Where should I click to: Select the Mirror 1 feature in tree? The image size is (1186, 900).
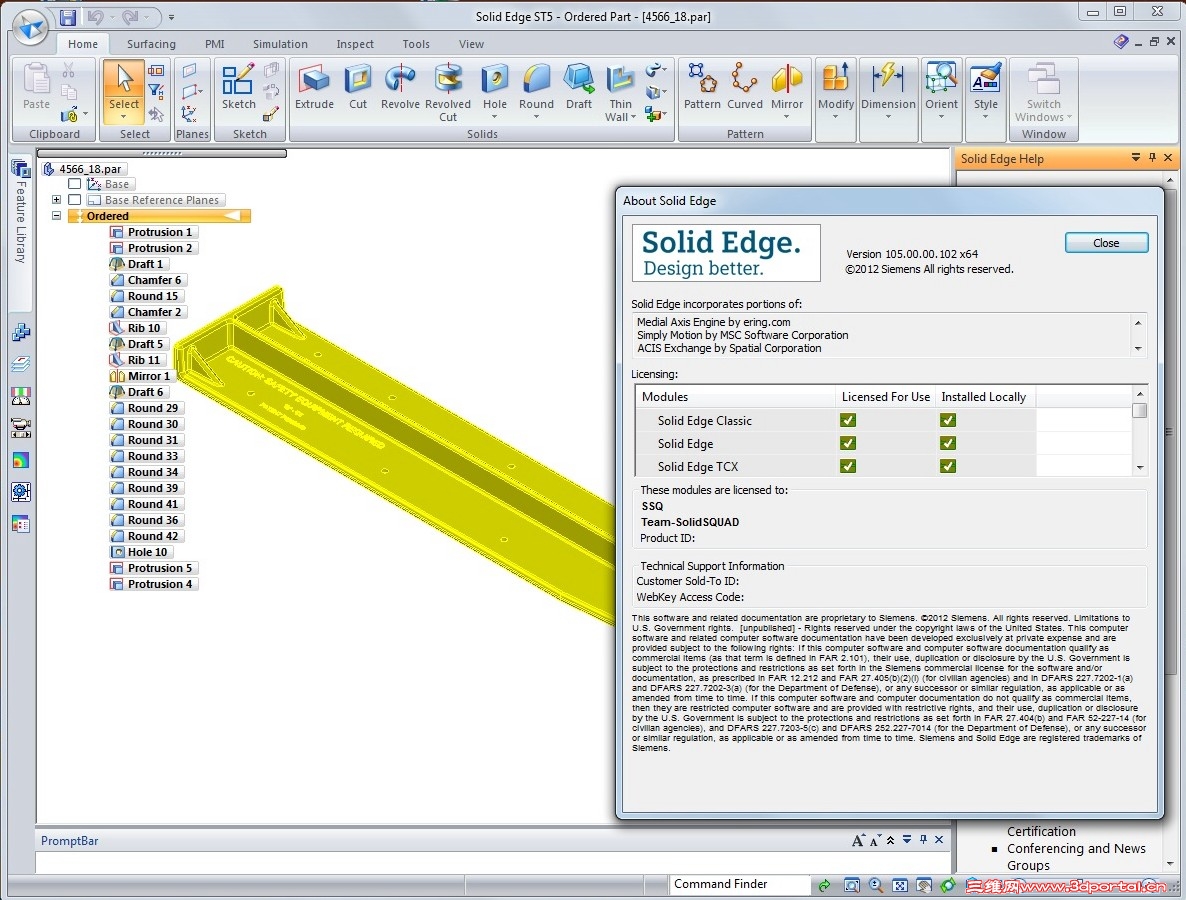[x=141, y=376]
